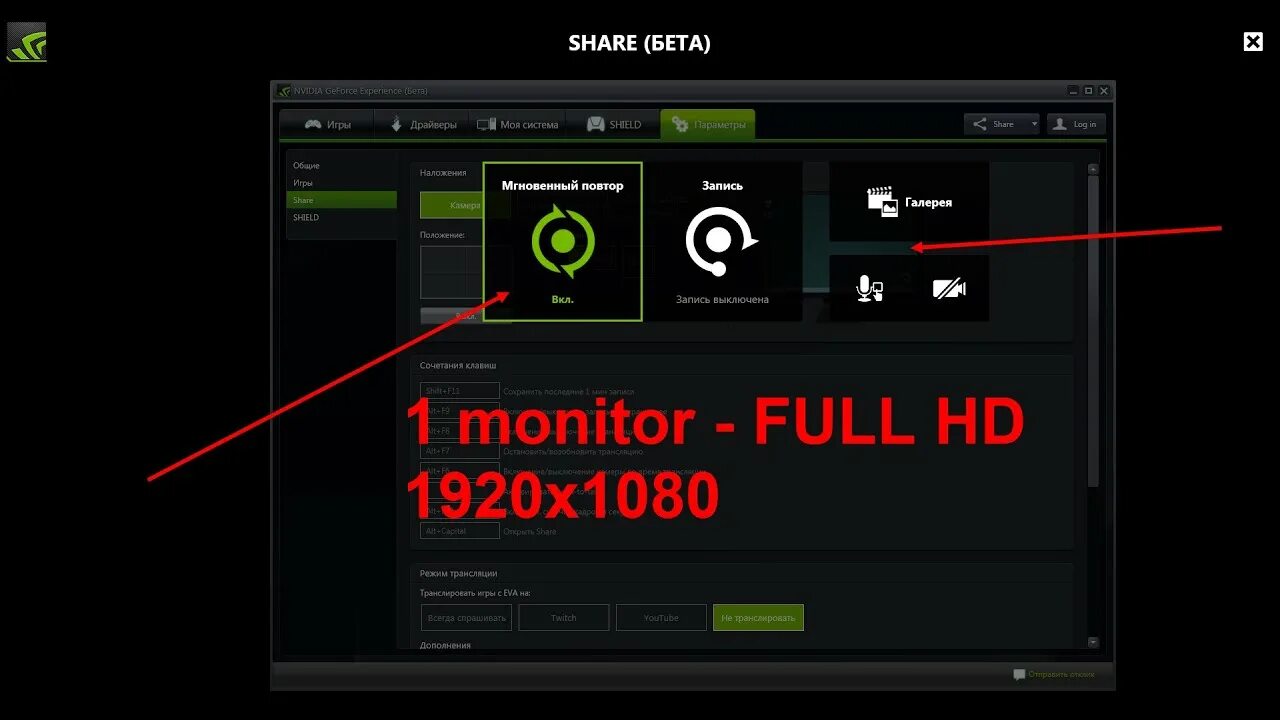
Task: Click the Режим трансляции section heading
Action: [458, 574]
